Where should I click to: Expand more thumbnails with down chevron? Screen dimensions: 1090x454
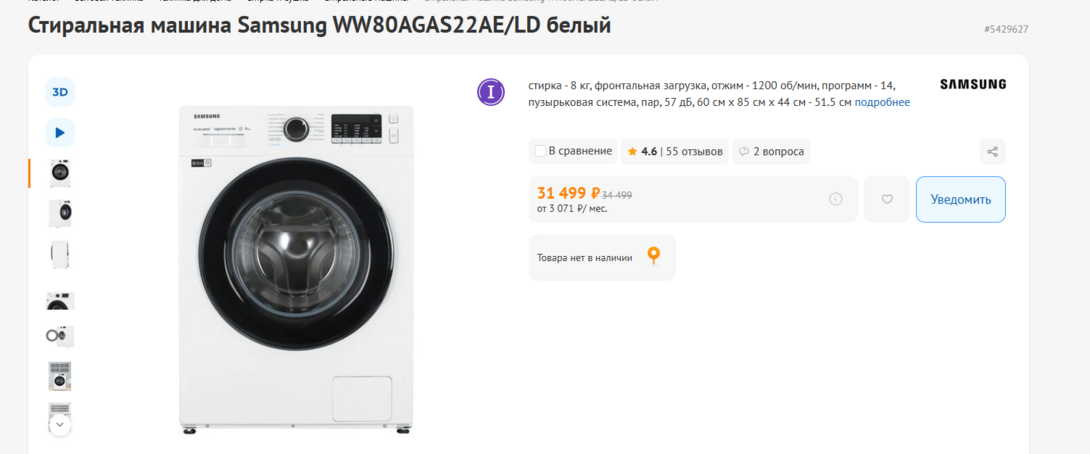tap(60, 424)
